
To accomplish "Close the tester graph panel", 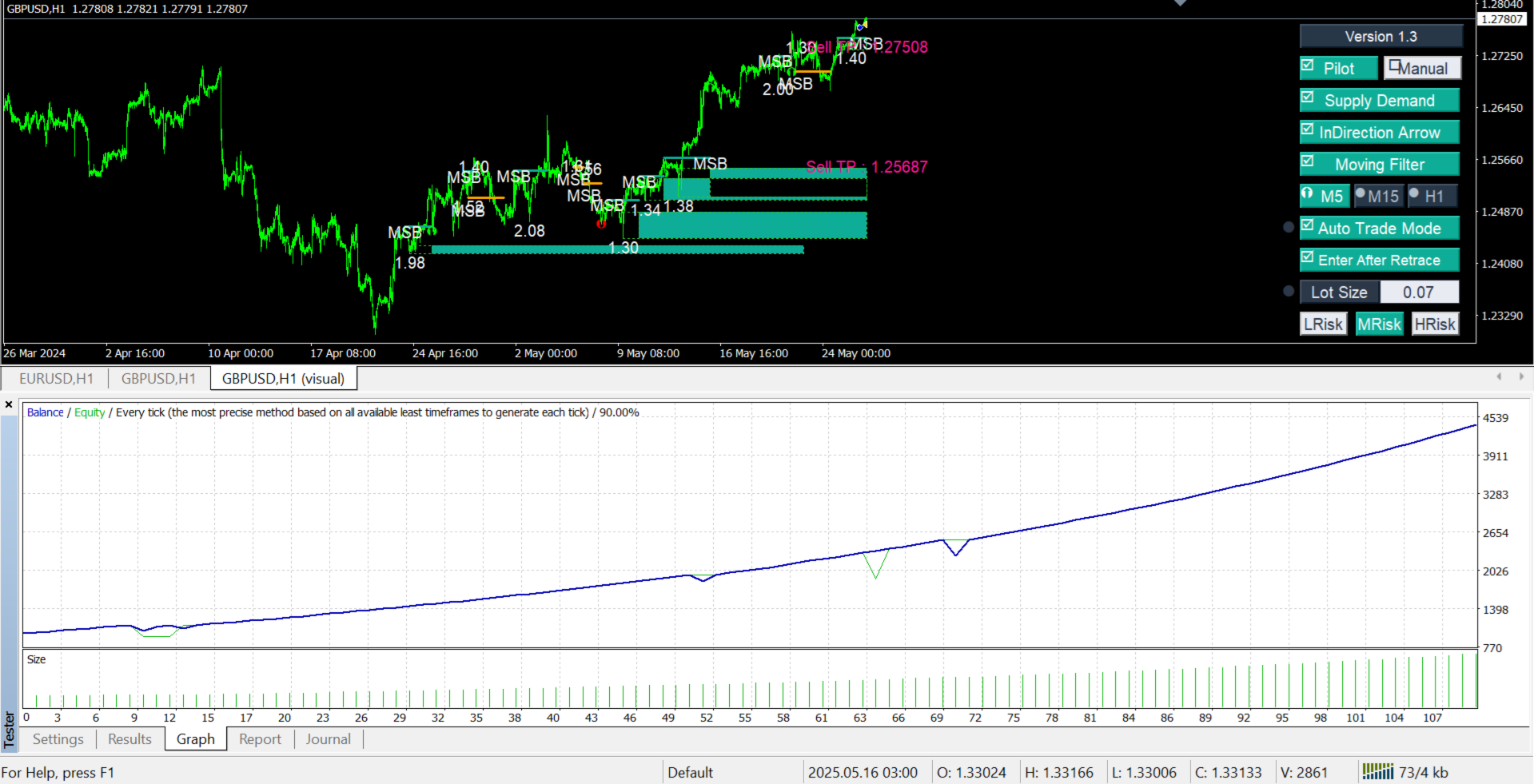I will coord(9,404).
